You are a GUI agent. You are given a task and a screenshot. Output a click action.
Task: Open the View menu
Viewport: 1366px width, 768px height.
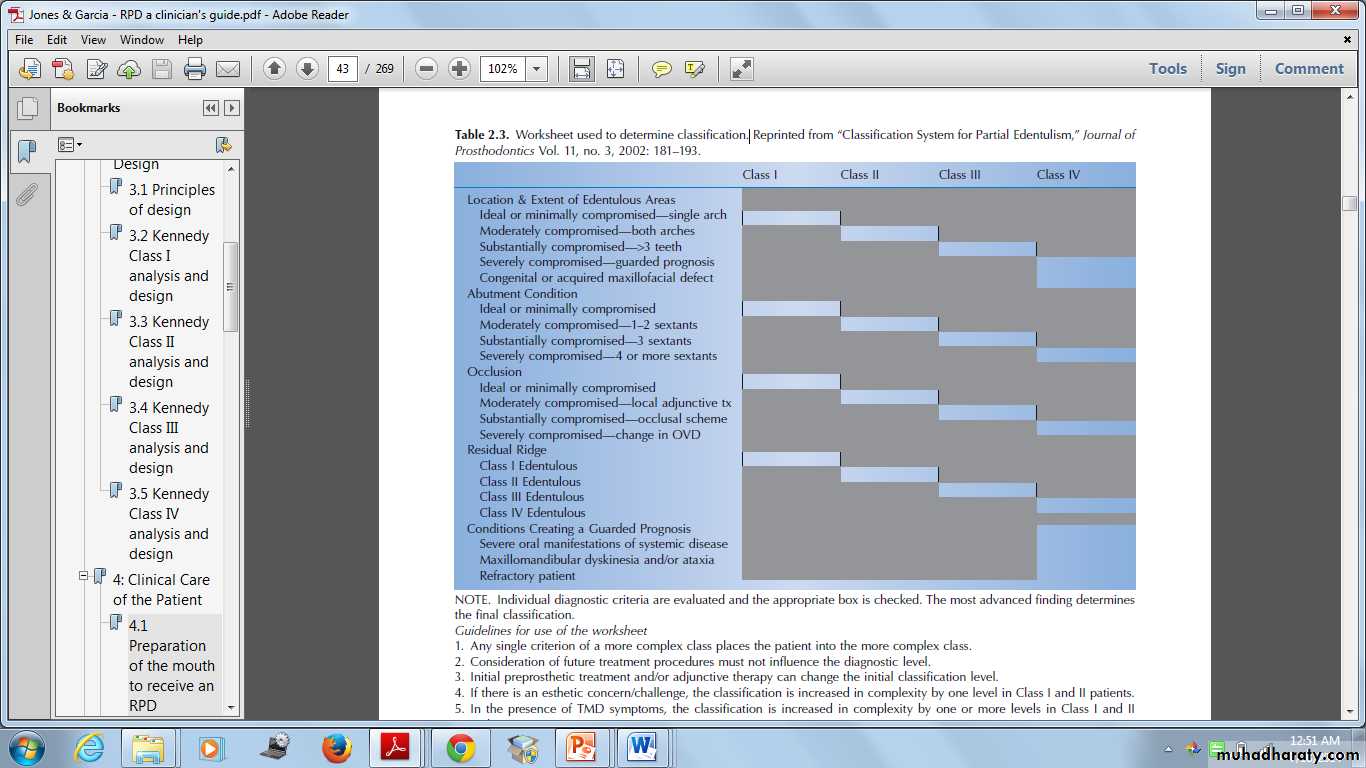[93, 40]
